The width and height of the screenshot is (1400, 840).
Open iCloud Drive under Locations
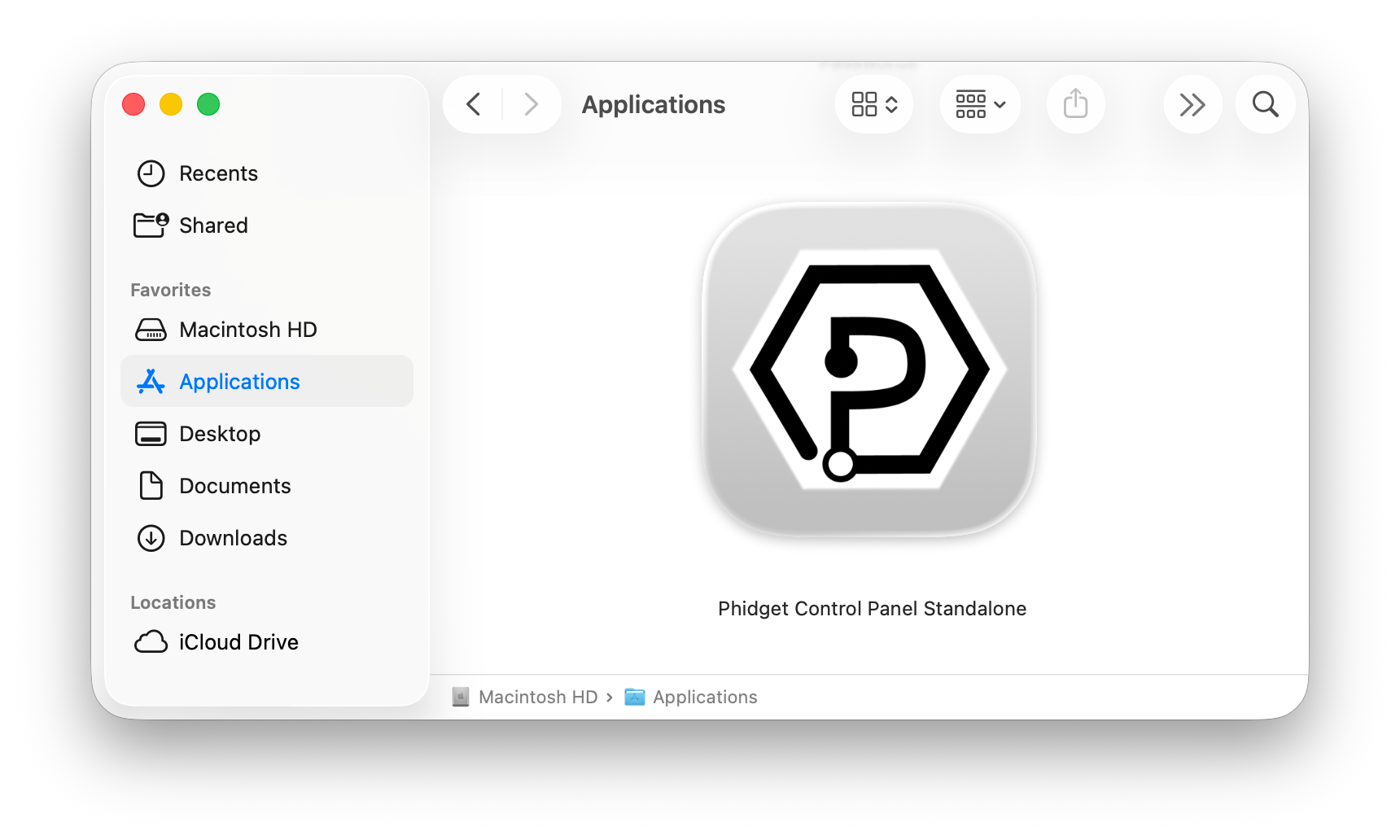point(238,642)
